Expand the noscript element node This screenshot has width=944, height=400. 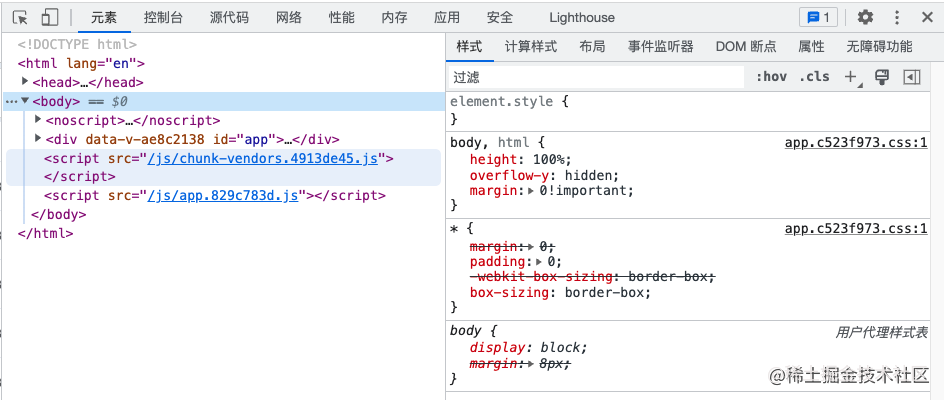click(38, 119)
